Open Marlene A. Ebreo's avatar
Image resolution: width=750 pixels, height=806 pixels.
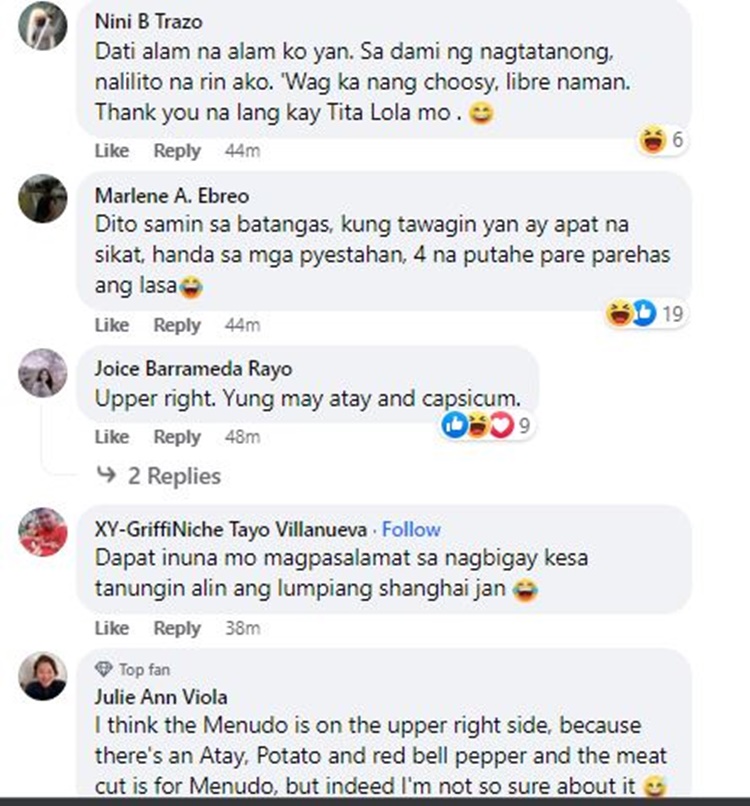(x=43, y=199)
